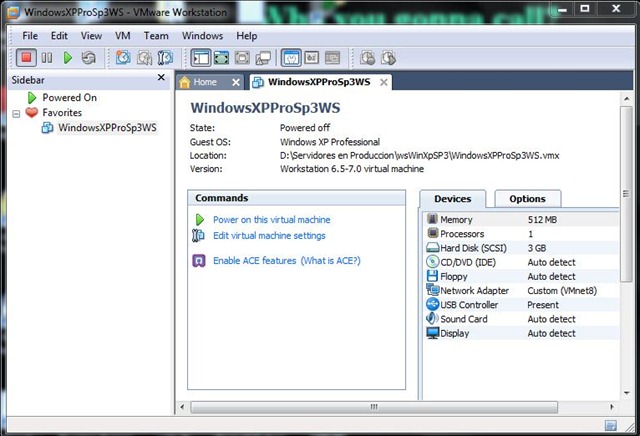640x436 pixels.
Task: Maximize the VMware Workstation window
Action: [x=585, y=9]
